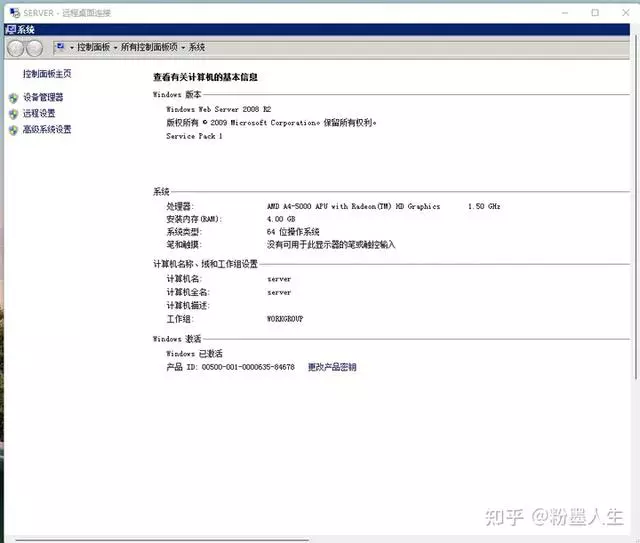Expand dropdown arrow before 系统 breadcrumb

pyautogui.click(x=183, y=48)
